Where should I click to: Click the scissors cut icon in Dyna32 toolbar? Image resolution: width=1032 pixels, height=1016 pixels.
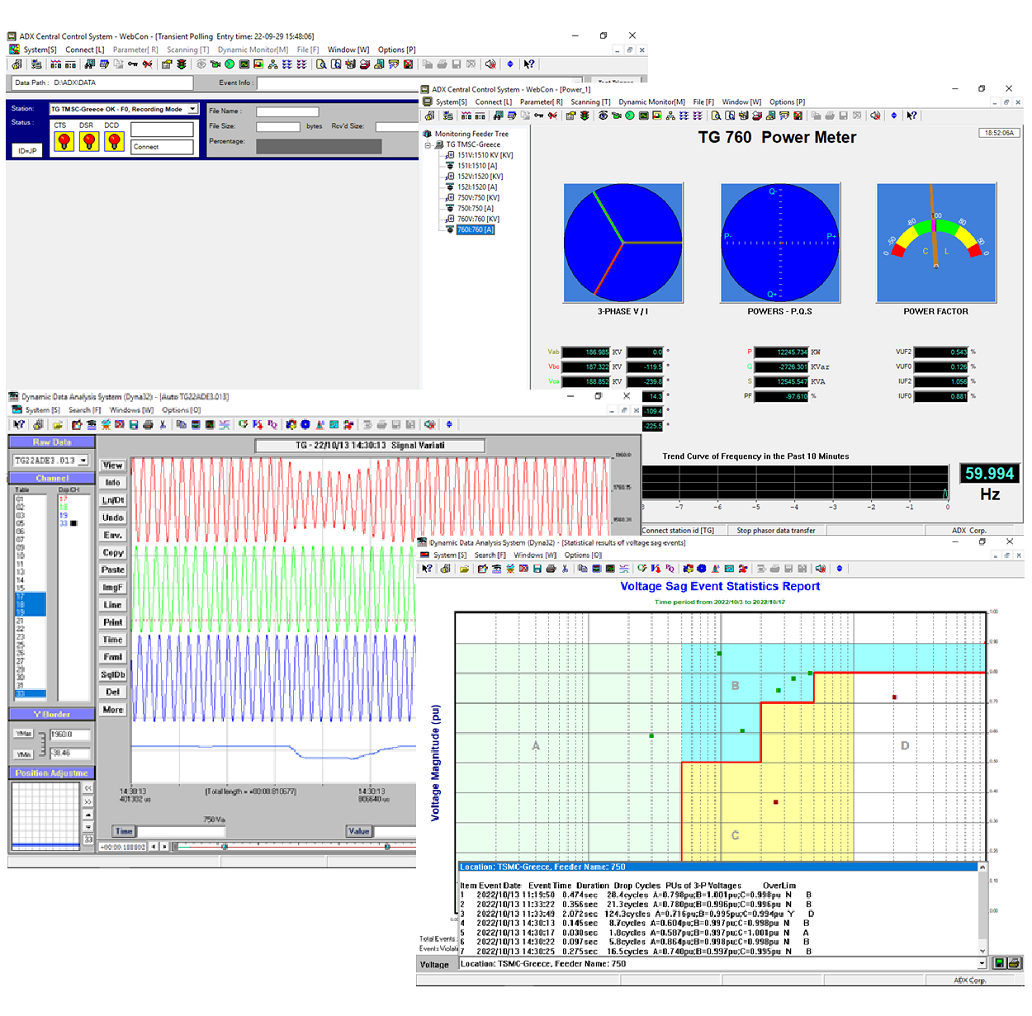coord(162,424)
